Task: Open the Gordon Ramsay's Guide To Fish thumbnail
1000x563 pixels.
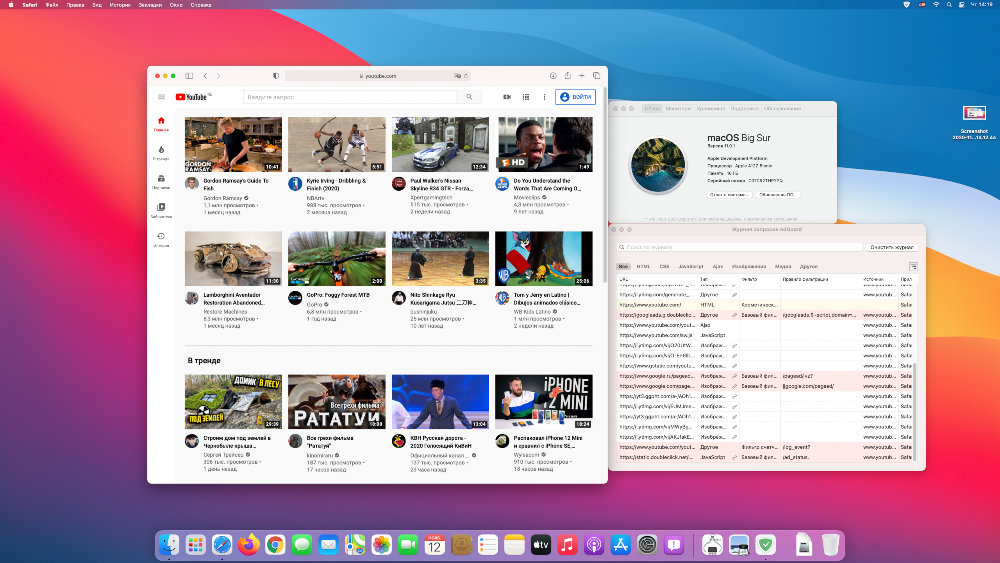Action: click(233, 144)
